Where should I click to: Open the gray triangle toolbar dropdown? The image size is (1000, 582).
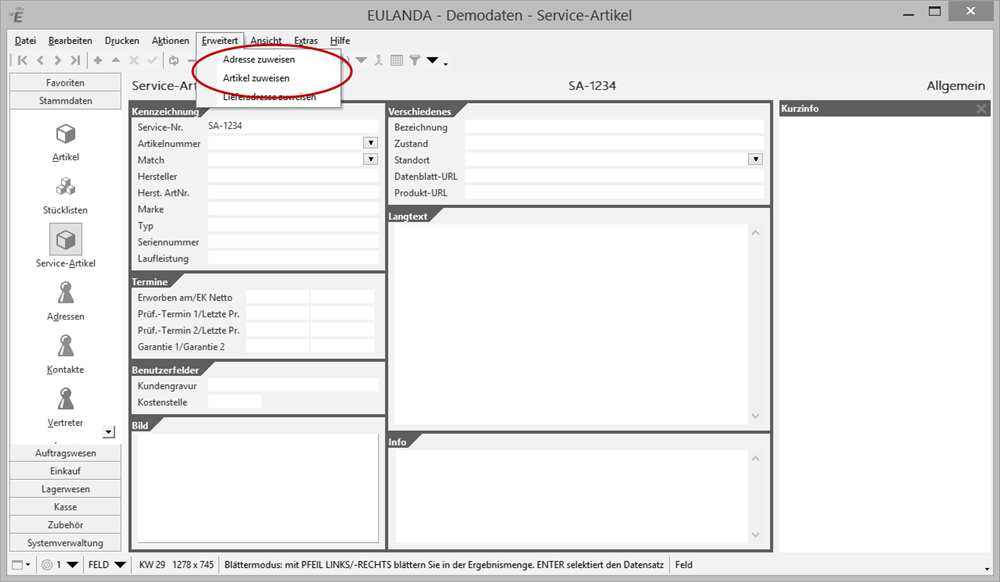(x=362, y=61)
